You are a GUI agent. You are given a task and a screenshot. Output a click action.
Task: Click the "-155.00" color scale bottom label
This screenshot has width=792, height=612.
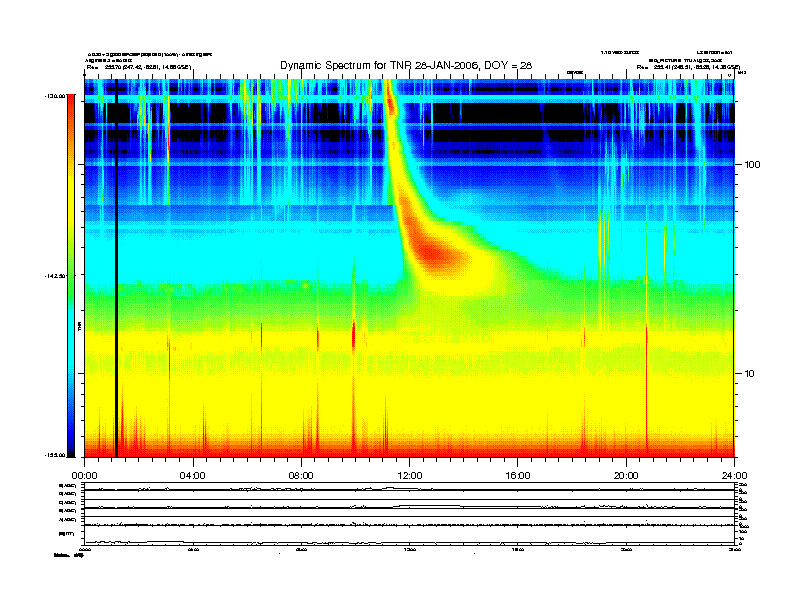(56, 455)
